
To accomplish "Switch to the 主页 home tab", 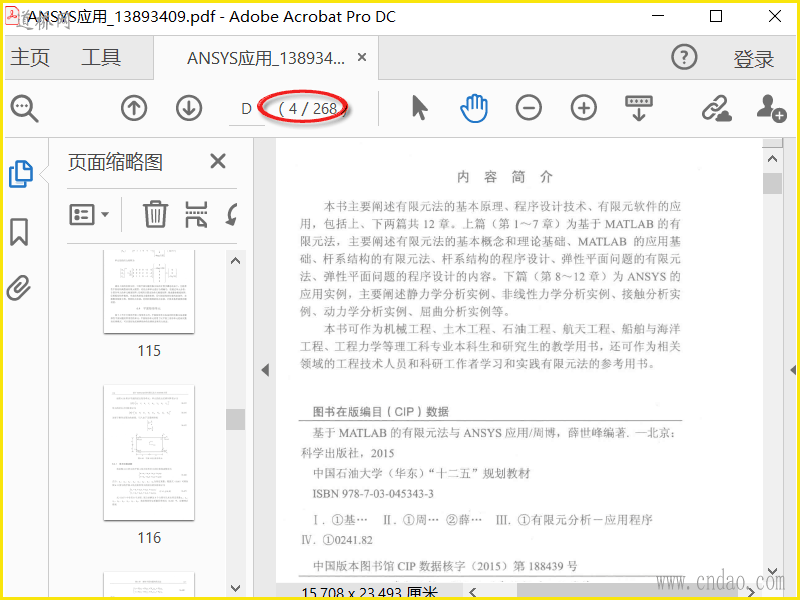I will pos(30,57).
